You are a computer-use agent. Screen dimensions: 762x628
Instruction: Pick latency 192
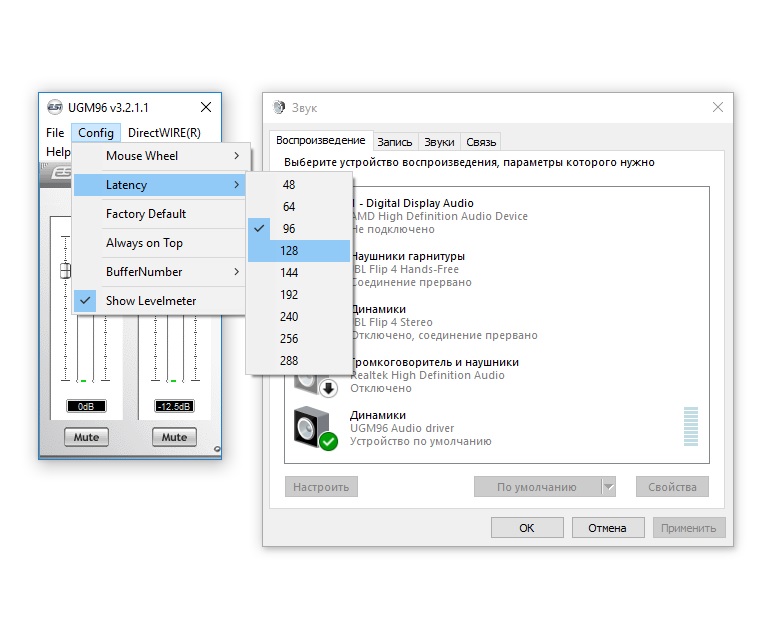click(x=298, y=295)
